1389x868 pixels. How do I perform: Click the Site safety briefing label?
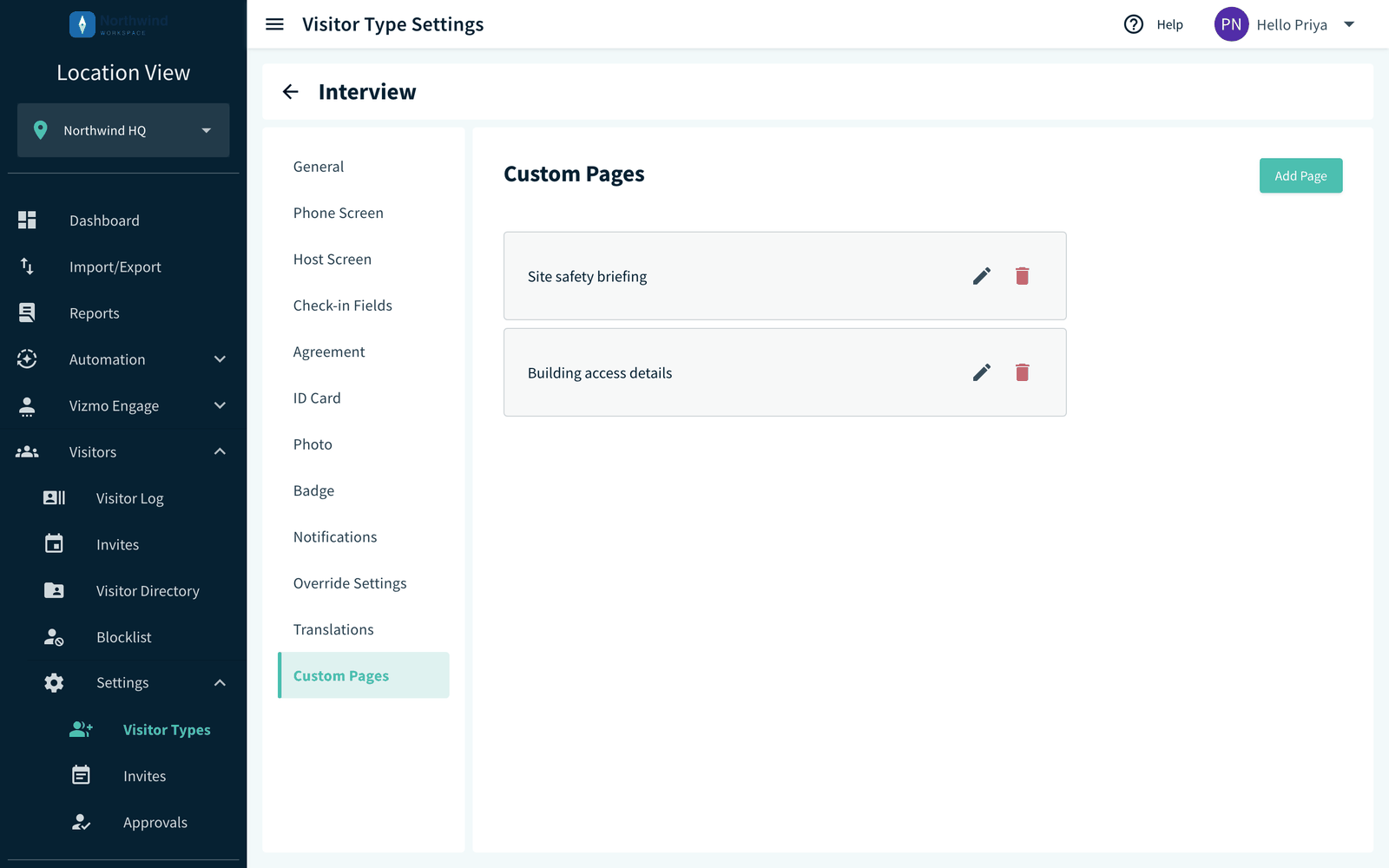(587, 277)
